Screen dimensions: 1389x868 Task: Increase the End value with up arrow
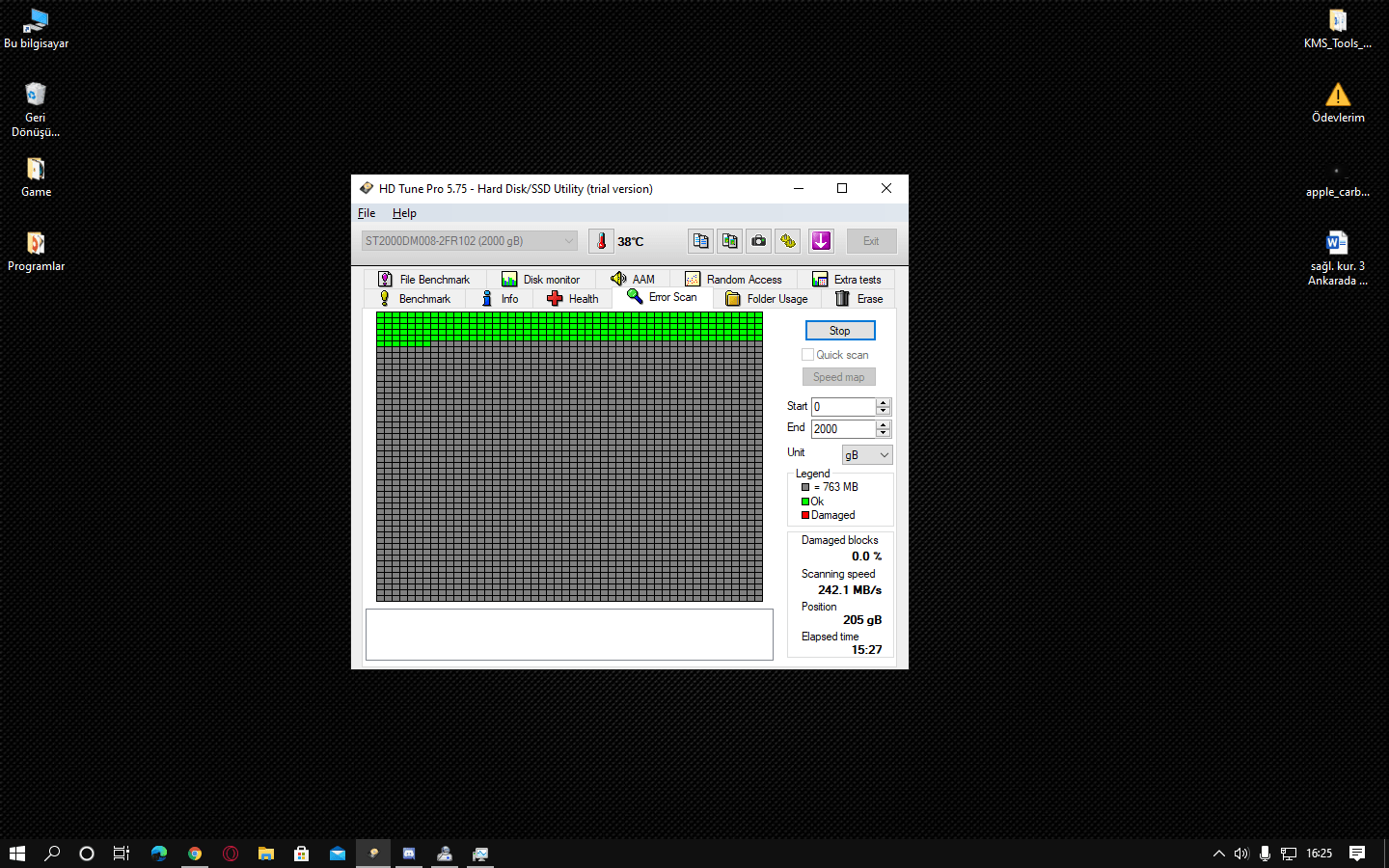click(884, 424)
